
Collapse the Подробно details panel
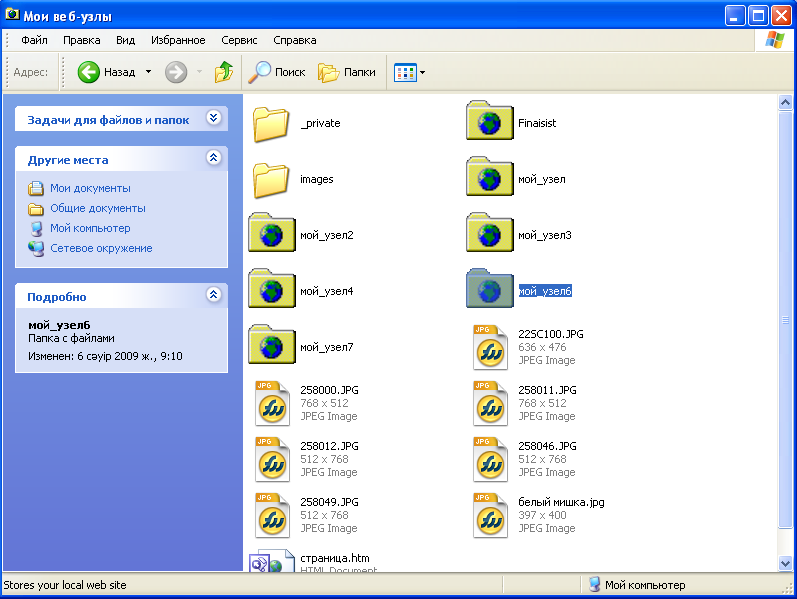point(213,294)
